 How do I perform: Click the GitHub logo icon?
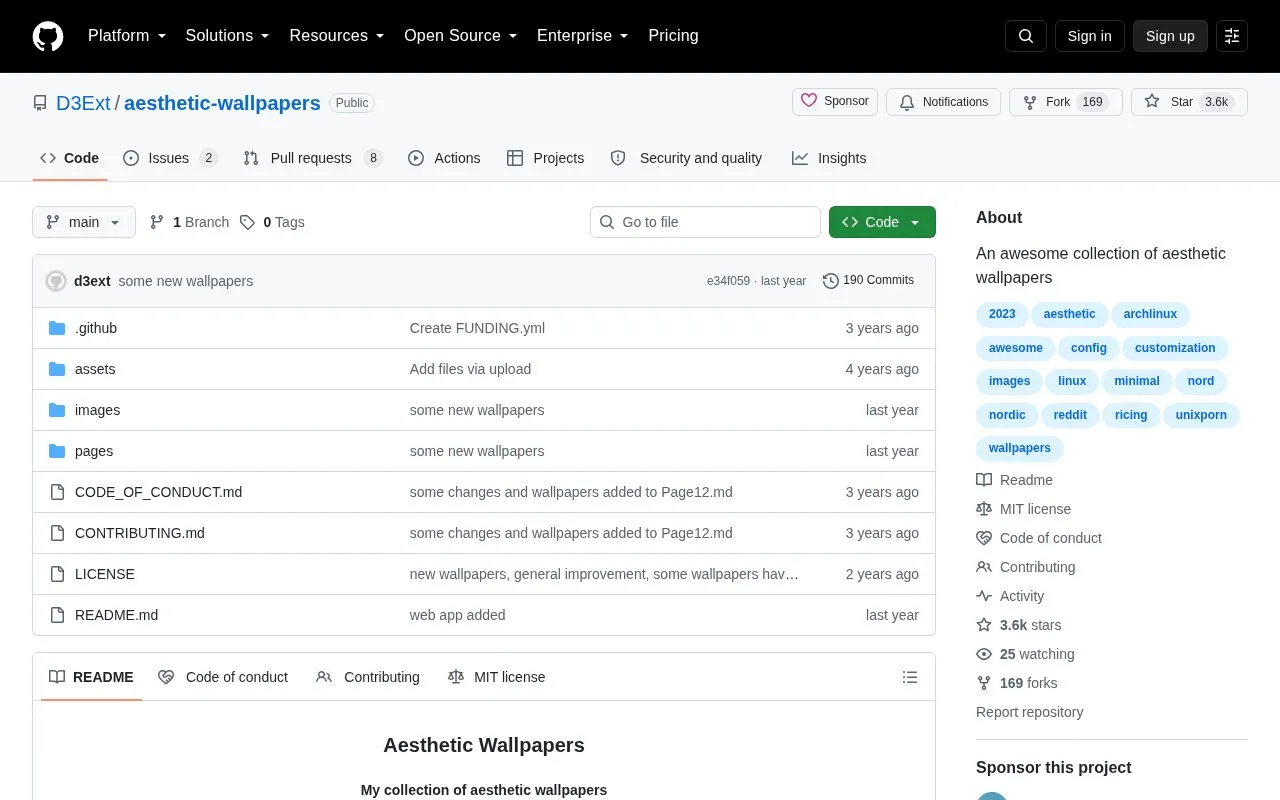48,36
